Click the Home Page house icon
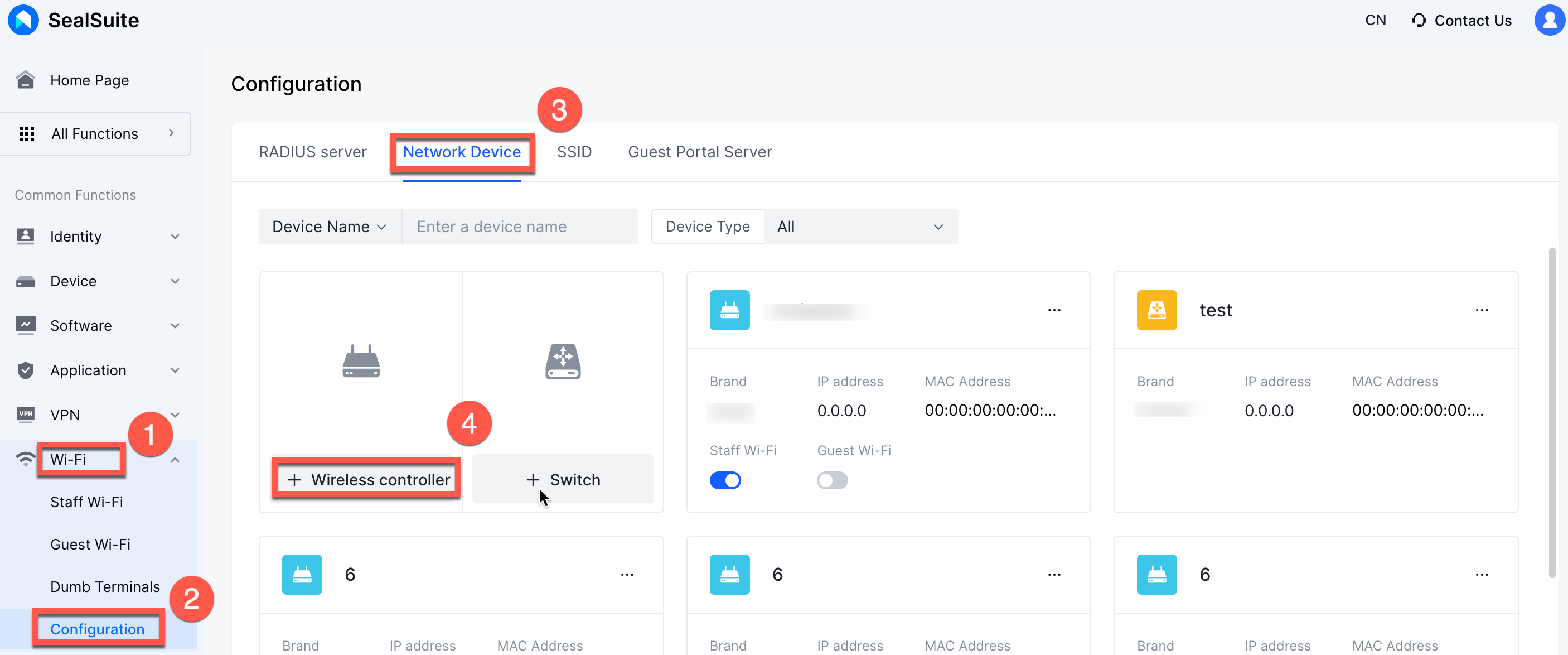 26,80
